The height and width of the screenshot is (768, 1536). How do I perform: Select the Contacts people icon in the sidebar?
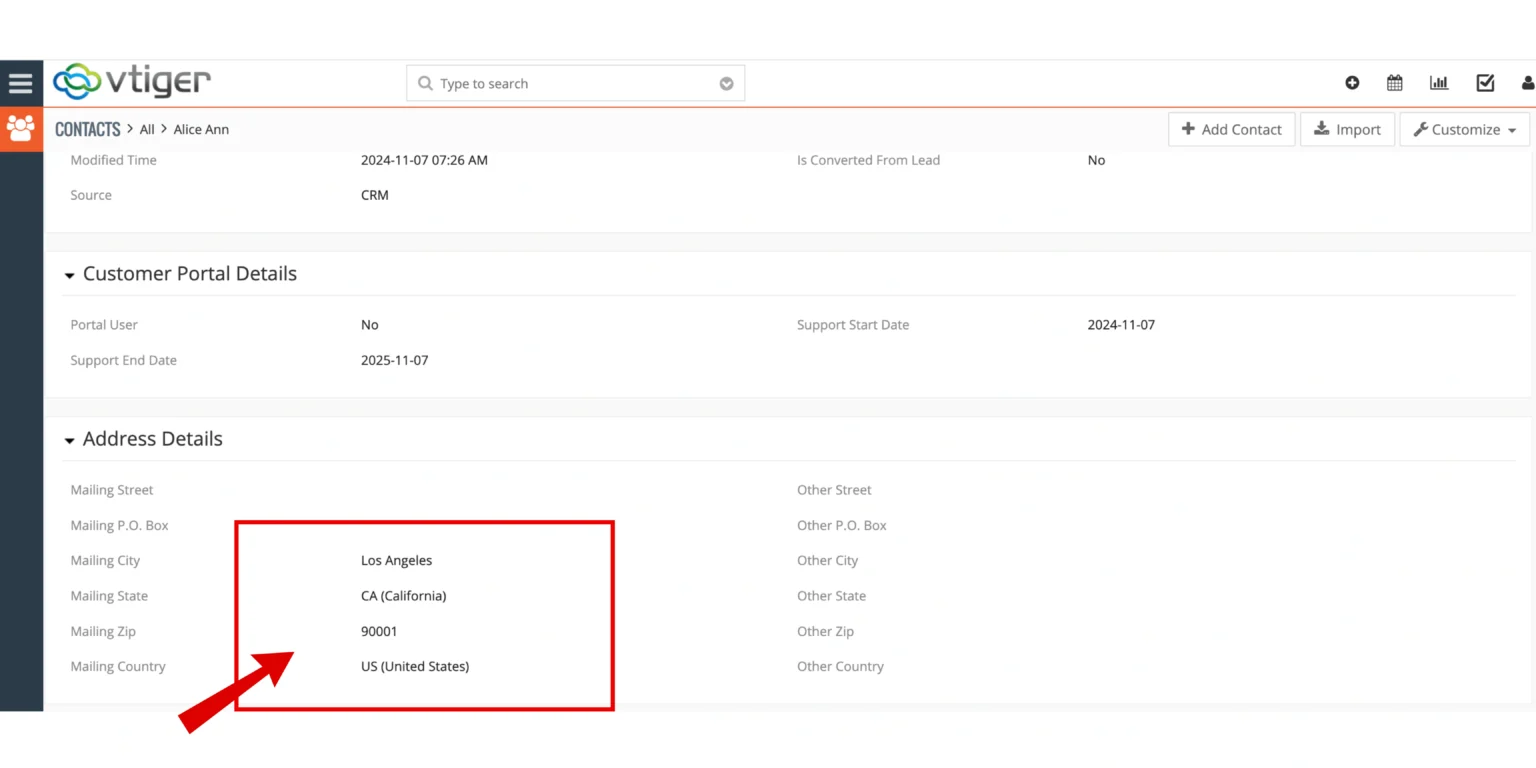click(x=21, y=129)
